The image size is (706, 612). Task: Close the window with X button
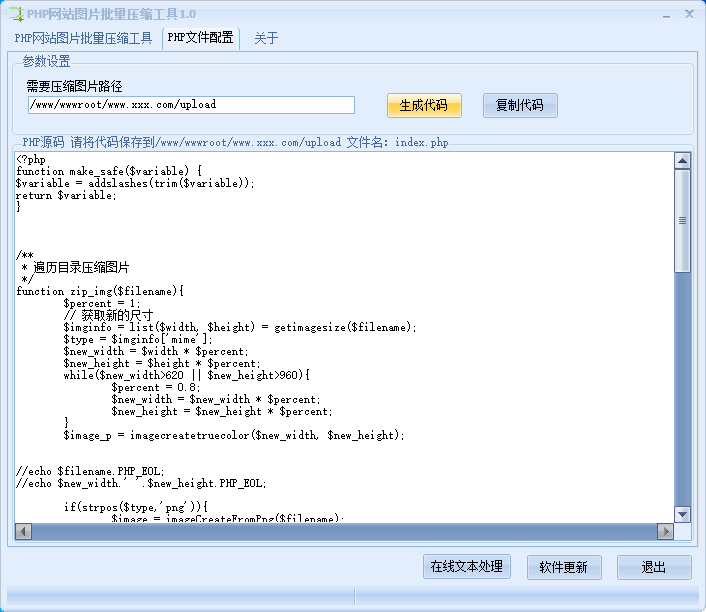coord(689,14)
